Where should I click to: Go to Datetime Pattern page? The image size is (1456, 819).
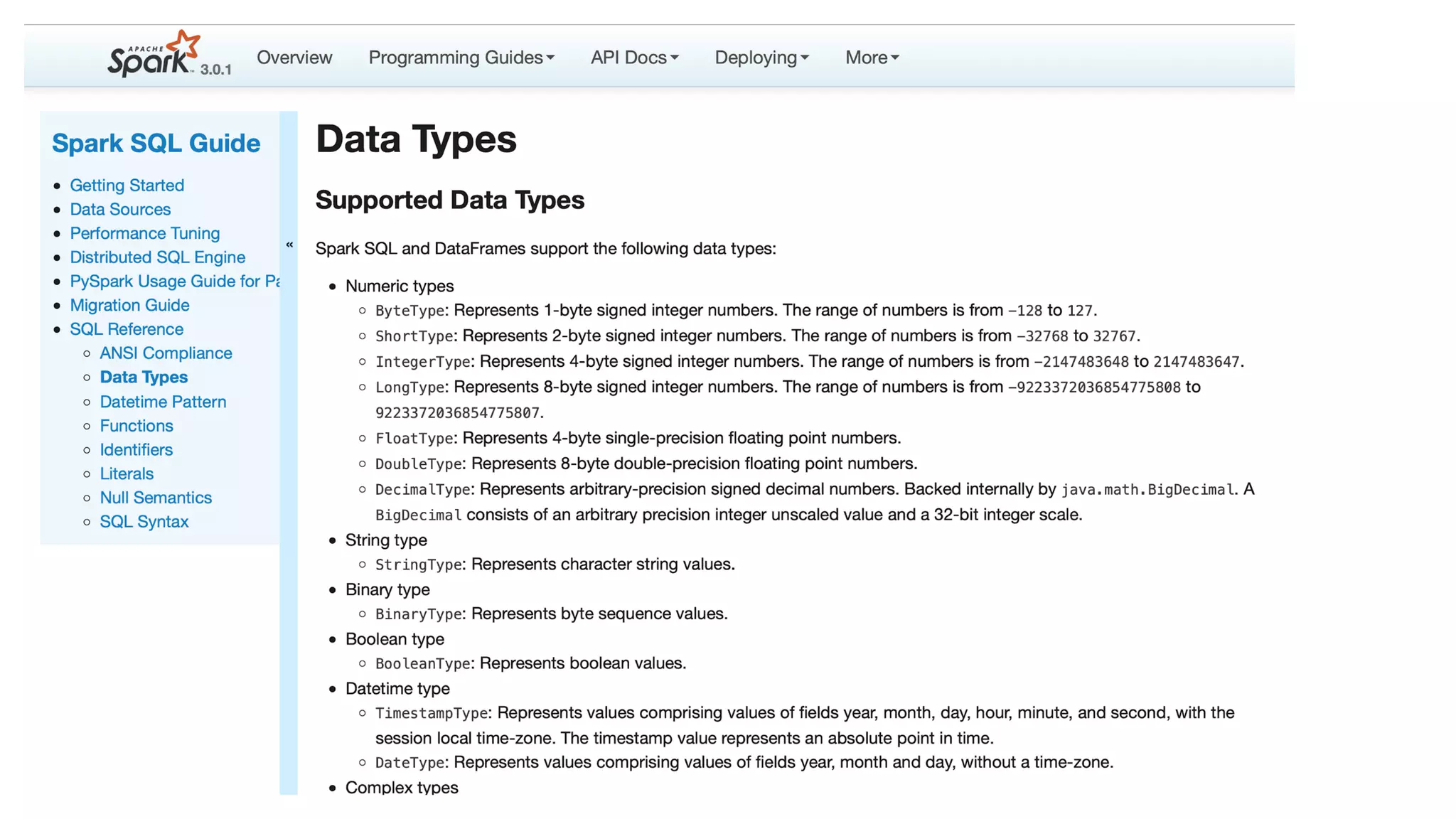[163, 402]
